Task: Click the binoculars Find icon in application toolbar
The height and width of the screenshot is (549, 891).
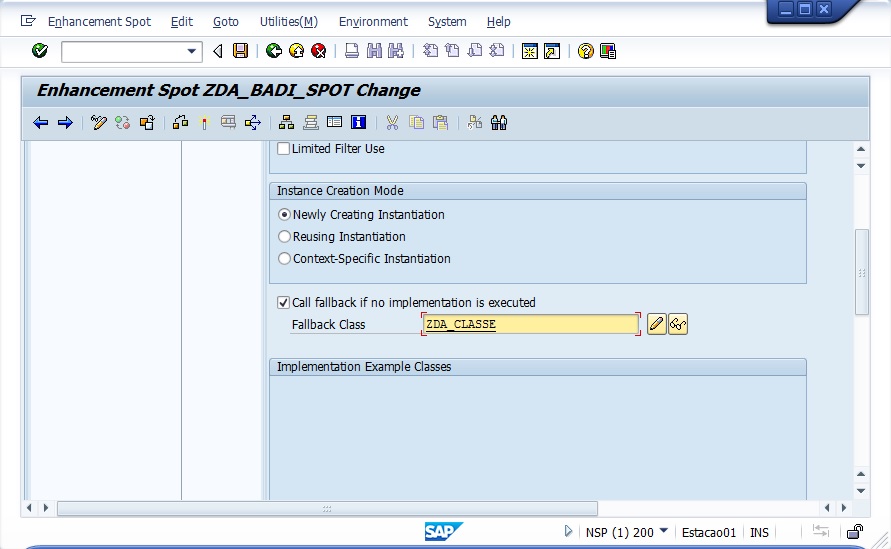Action: (499, 123)
